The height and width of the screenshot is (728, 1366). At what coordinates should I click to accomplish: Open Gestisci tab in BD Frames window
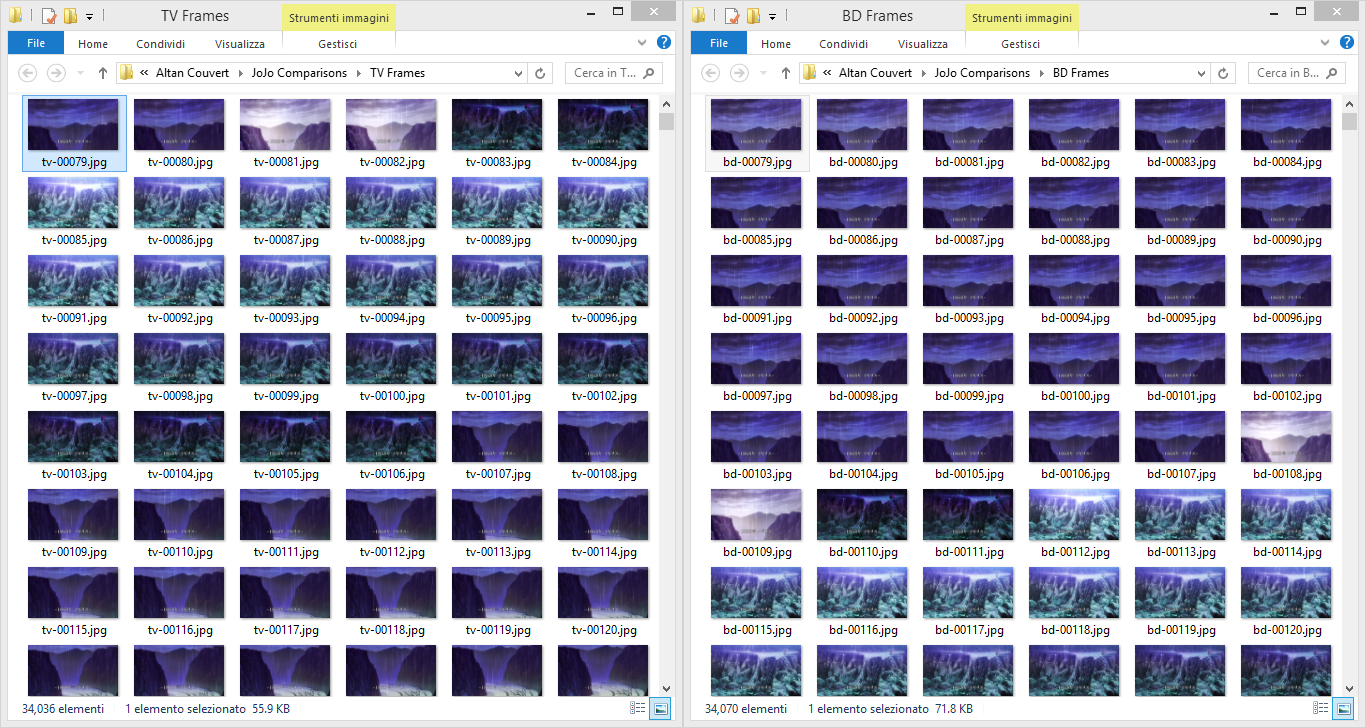(1021, 44)
